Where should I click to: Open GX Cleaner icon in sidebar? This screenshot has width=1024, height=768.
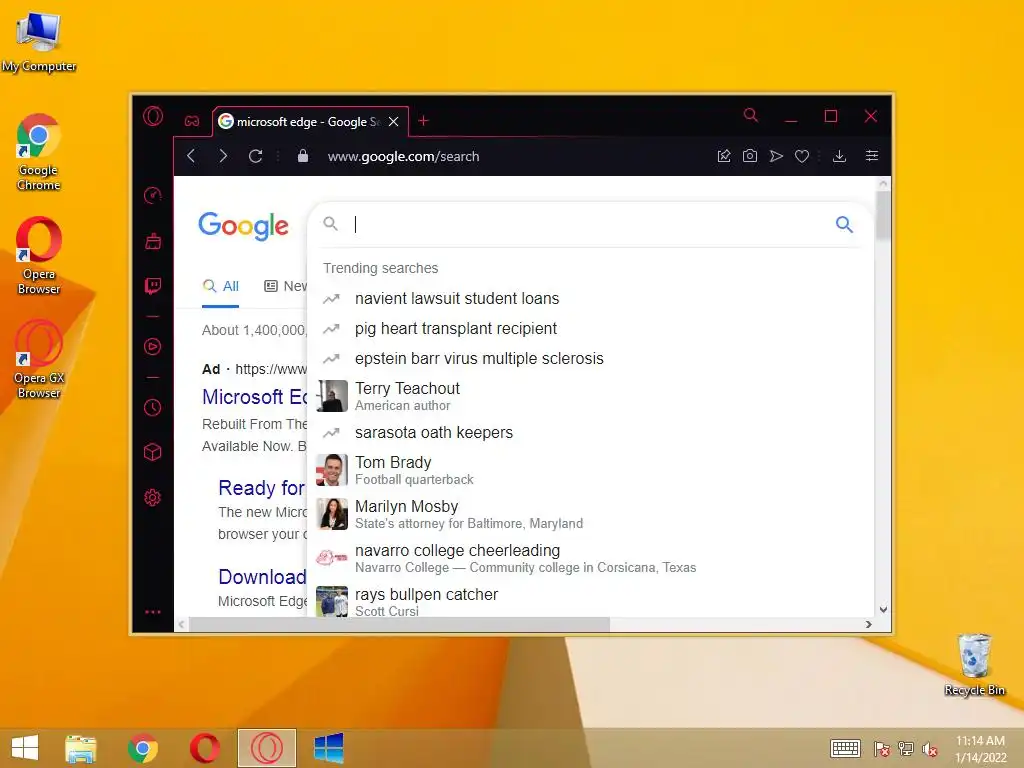(x=153, y=241)
